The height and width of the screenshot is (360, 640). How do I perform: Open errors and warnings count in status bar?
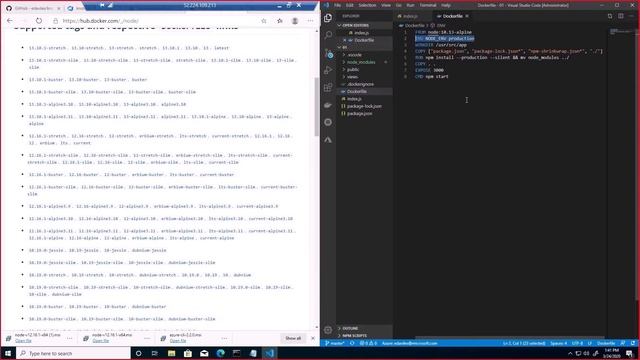[x=368, y=343]
